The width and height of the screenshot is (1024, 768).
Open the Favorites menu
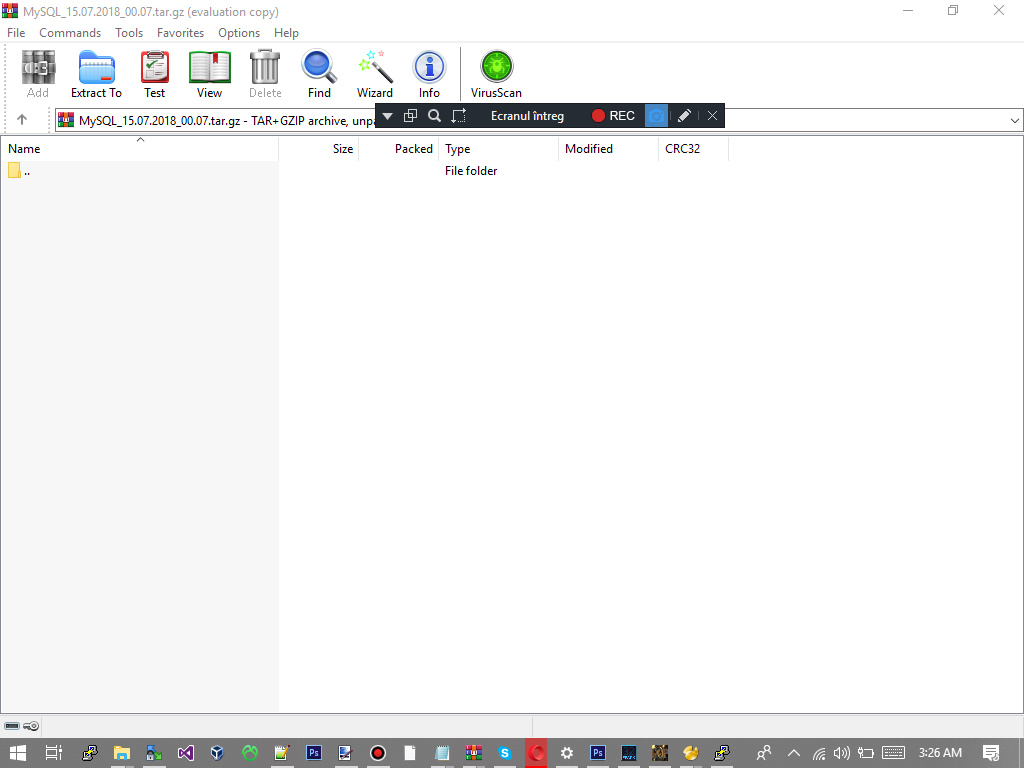(180, 33)
